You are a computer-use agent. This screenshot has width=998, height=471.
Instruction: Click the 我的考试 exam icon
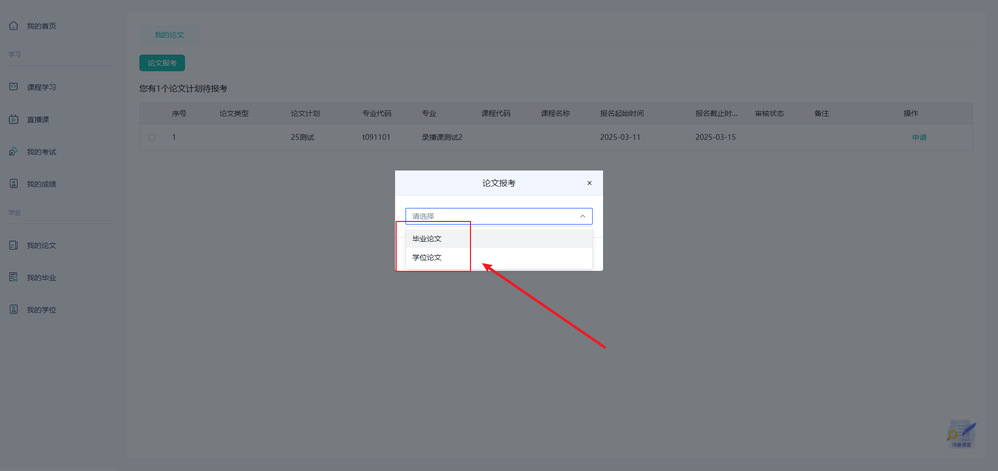coord(13,152)
